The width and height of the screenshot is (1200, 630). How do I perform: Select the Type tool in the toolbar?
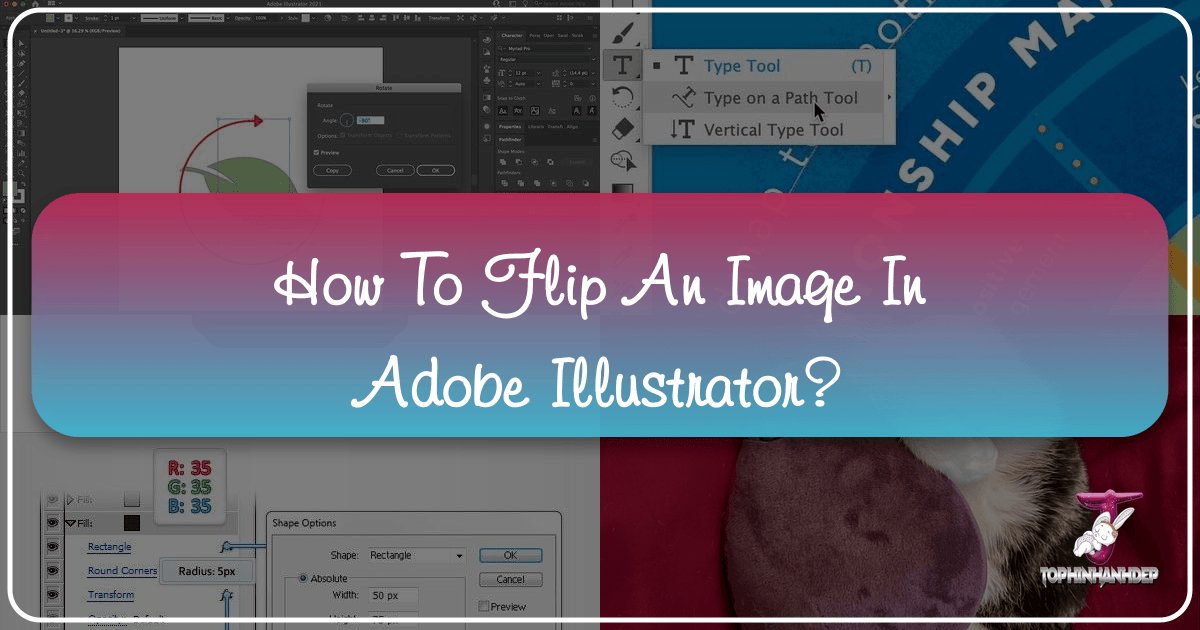pyautogui.click(x=622, y=66)
